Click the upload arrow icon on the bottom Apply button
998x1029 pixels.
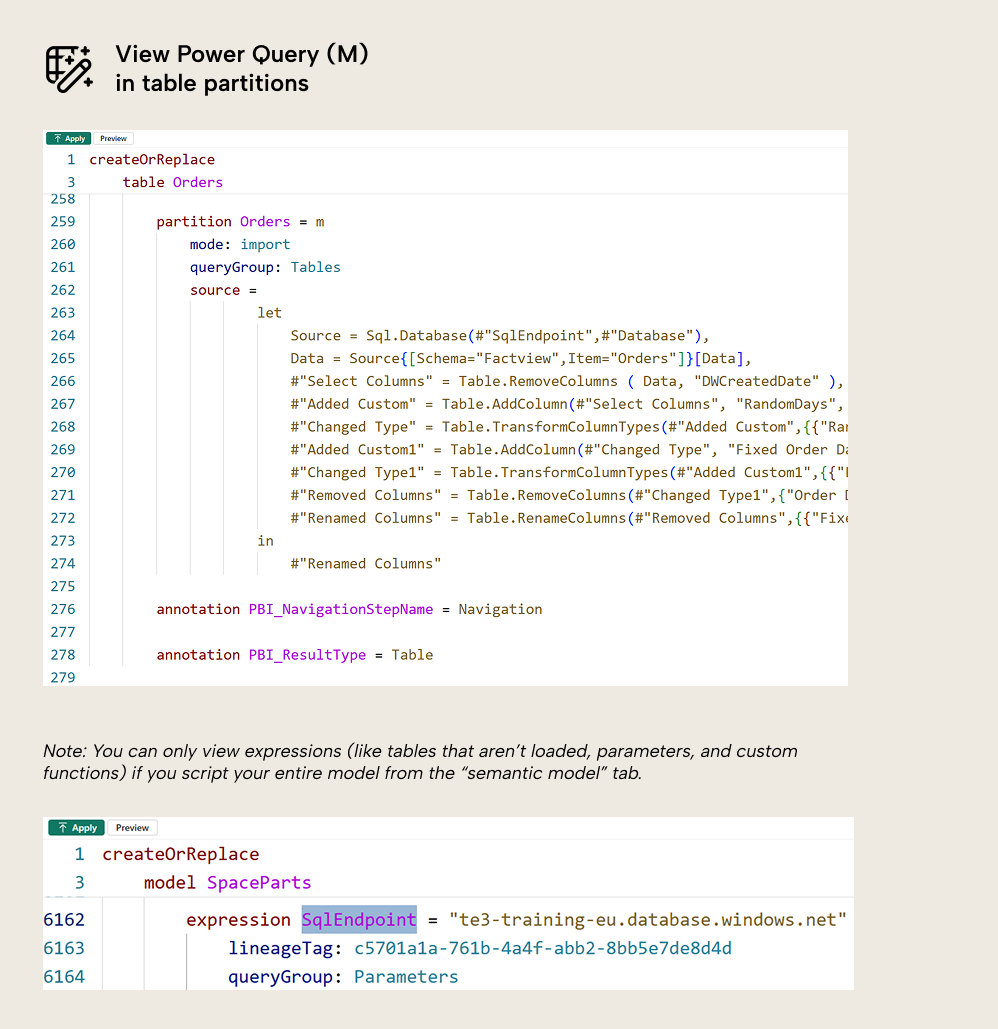(x=62, y=827)
